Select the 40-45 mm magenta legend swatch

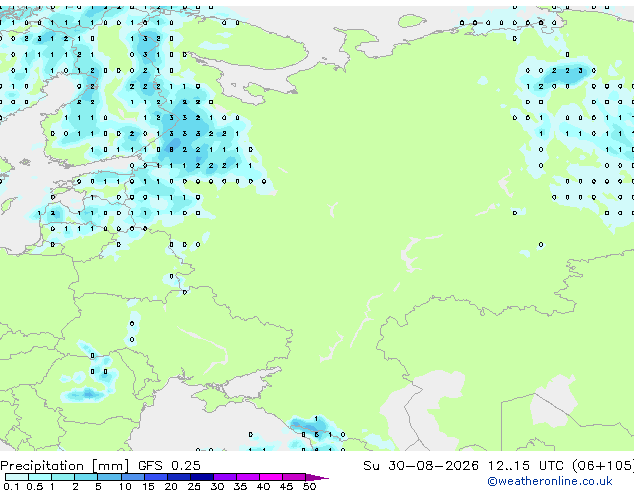point(271,477)
